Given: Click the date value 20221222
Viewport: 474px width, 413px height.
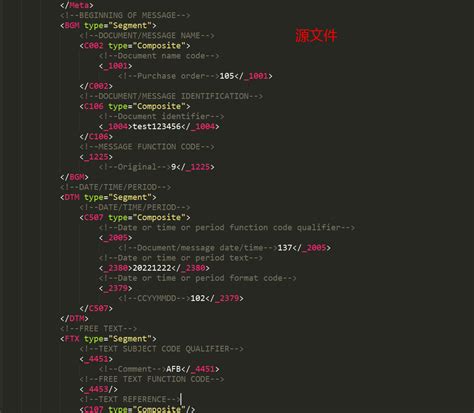Looking at the screenshot, I should coord(152,268).
